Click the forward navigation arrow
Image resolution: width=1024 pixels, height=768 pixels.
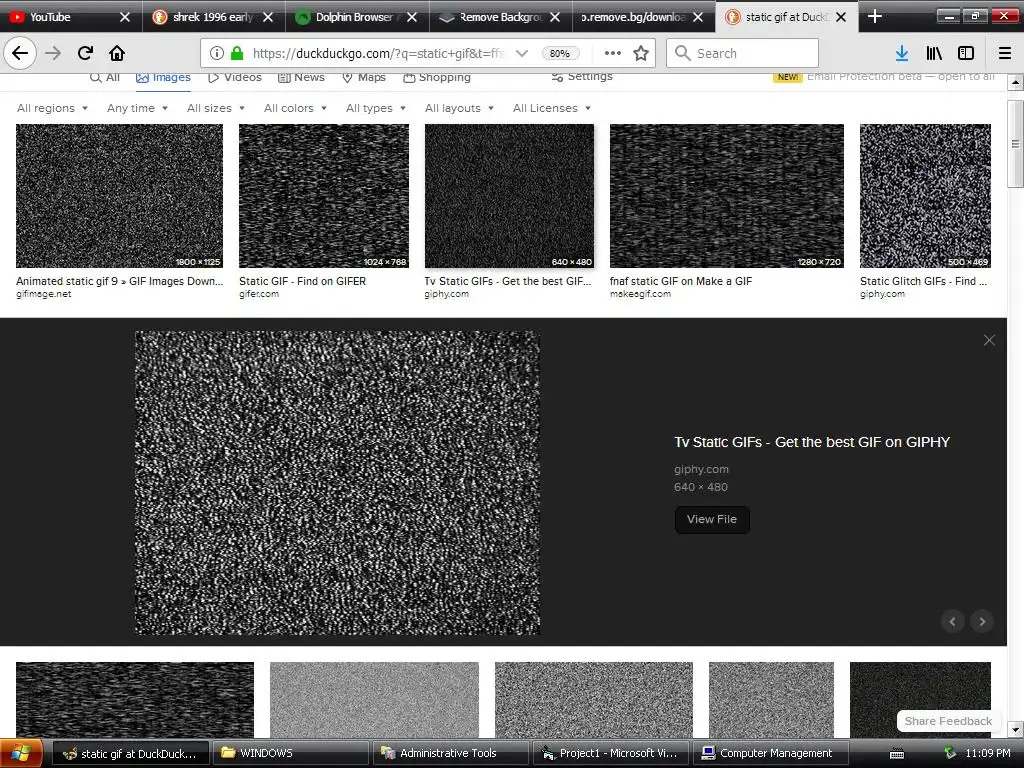tap(53, 53)
